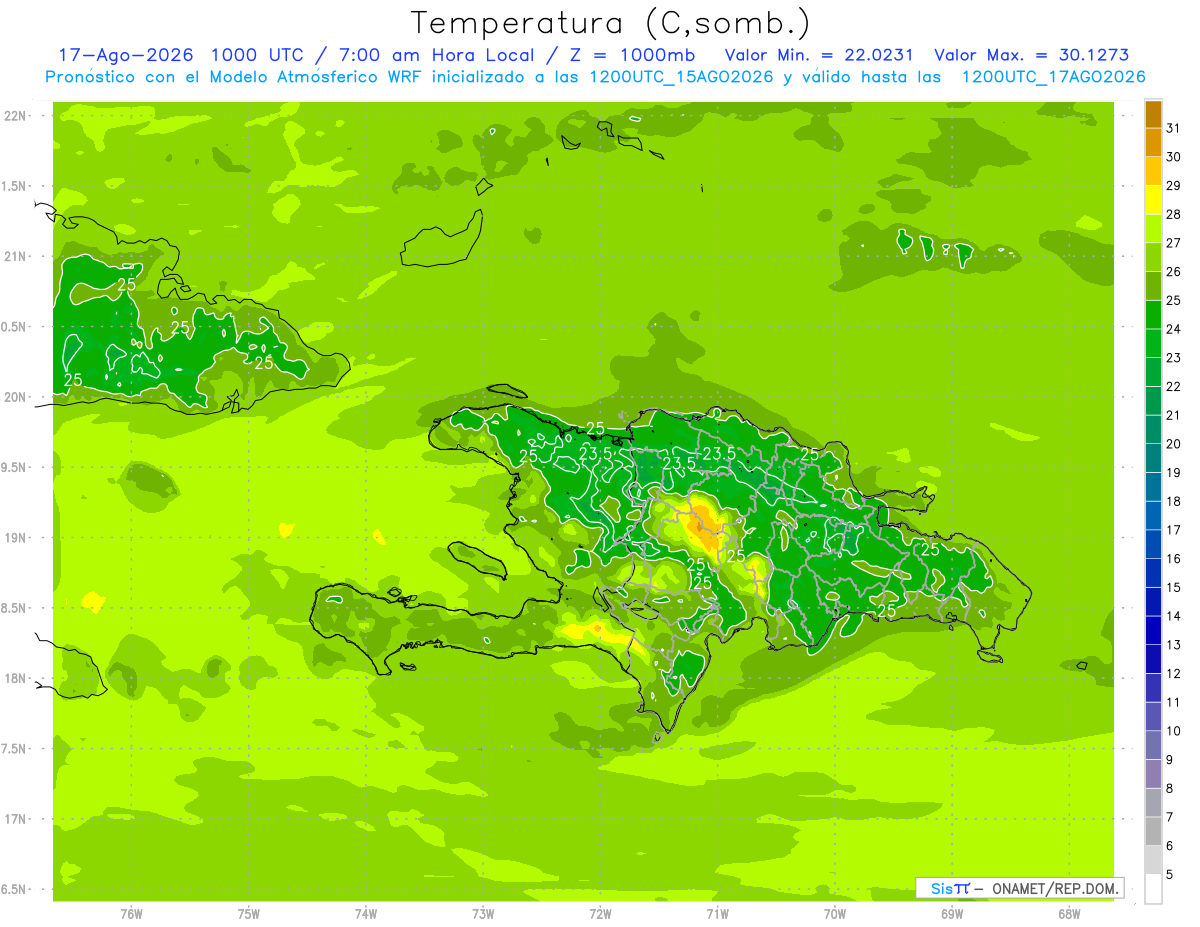Pick the dark green swatch between 23 and 24

(1153, 343)
